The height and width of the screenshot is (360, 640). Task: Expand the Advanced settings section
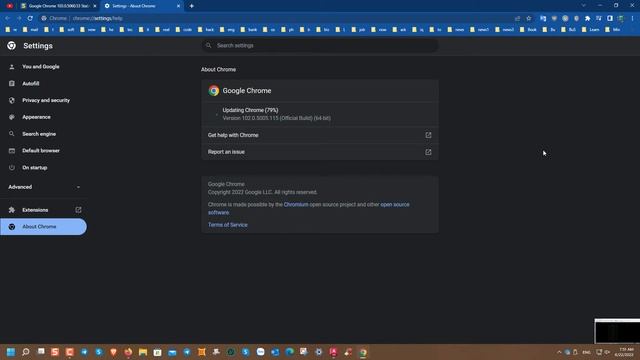[44, 187]
